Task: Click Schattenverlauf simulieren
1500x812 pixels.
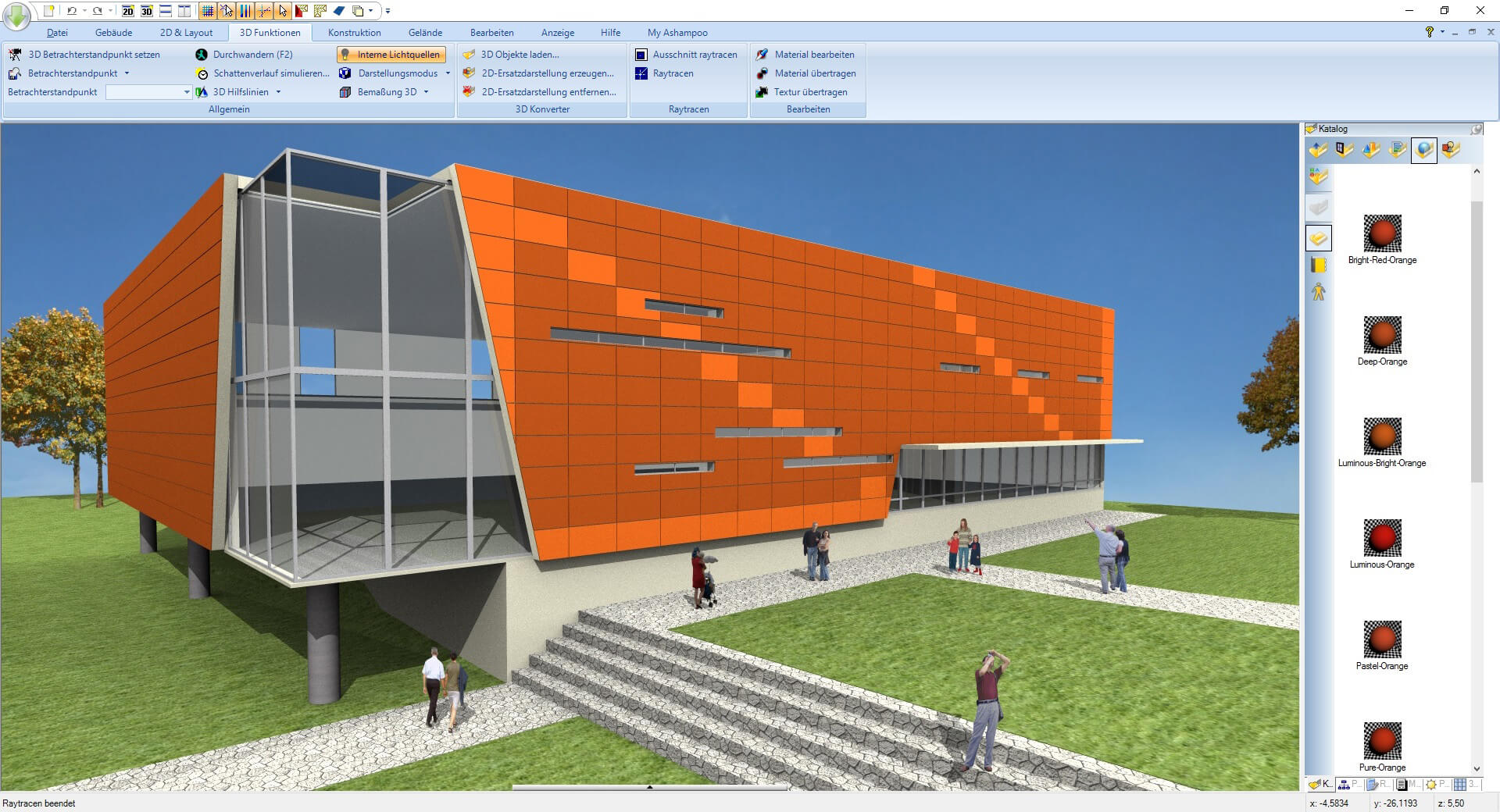Action: click(270, 73)
